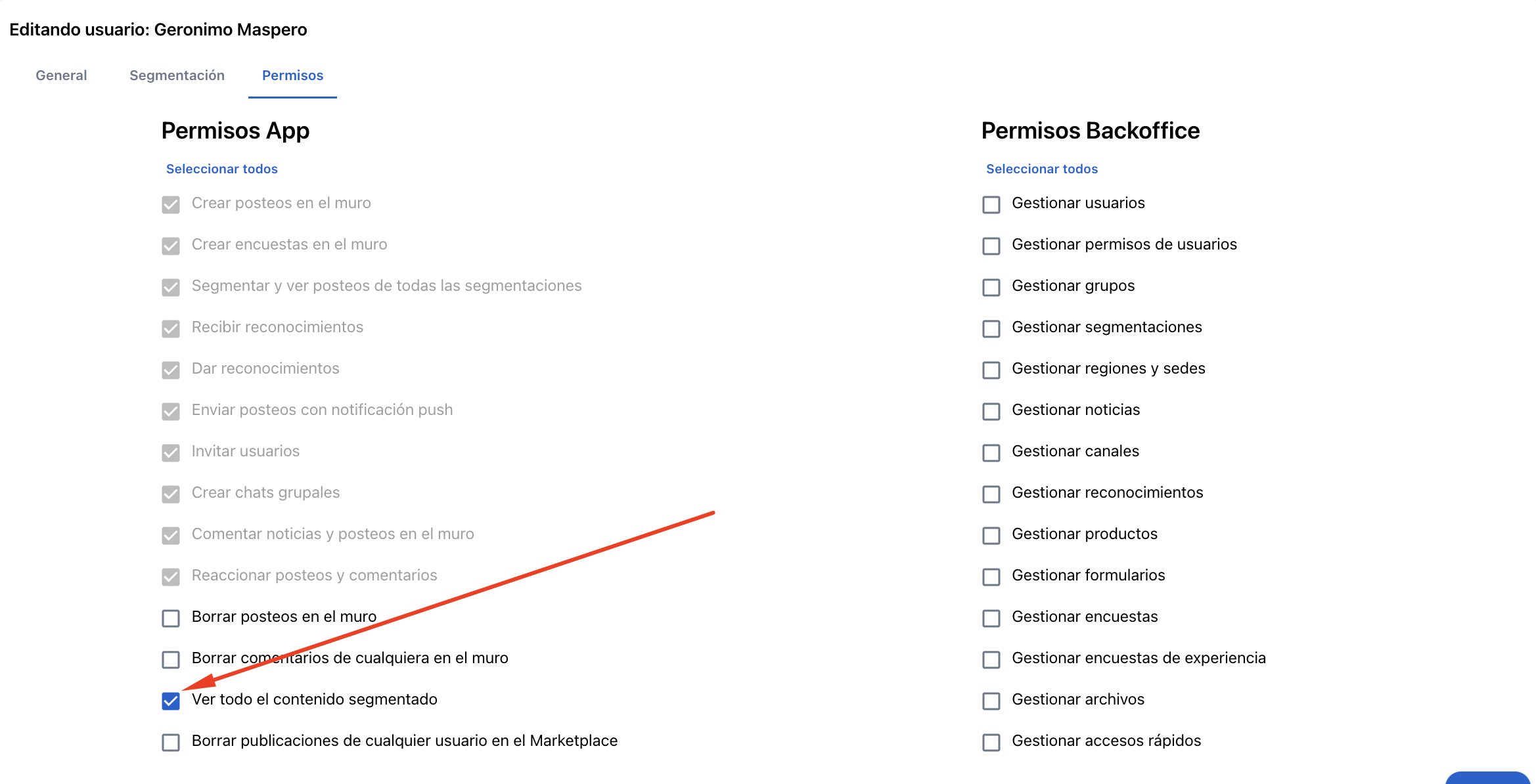Check the Gestionar usuarios permission
Screen dimensions: 1536x784
[991, 205]
